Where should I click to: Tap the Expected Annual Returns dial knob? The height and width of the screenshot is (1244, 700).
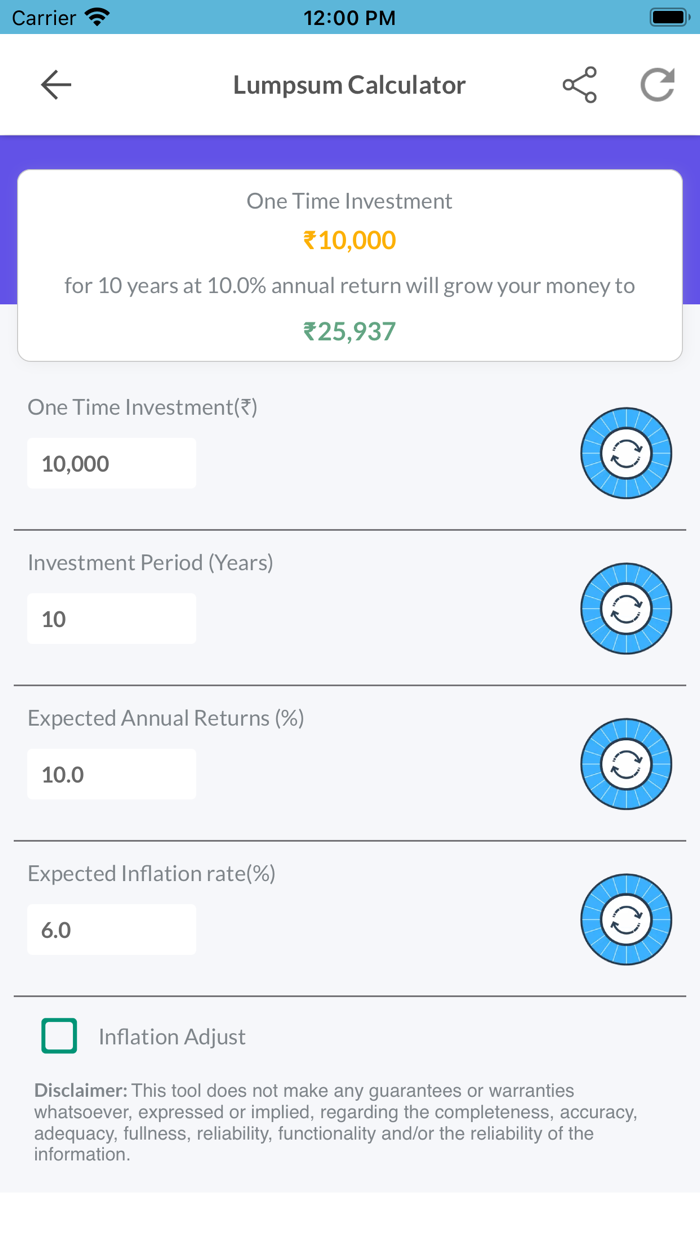click(x=626, y=764)
